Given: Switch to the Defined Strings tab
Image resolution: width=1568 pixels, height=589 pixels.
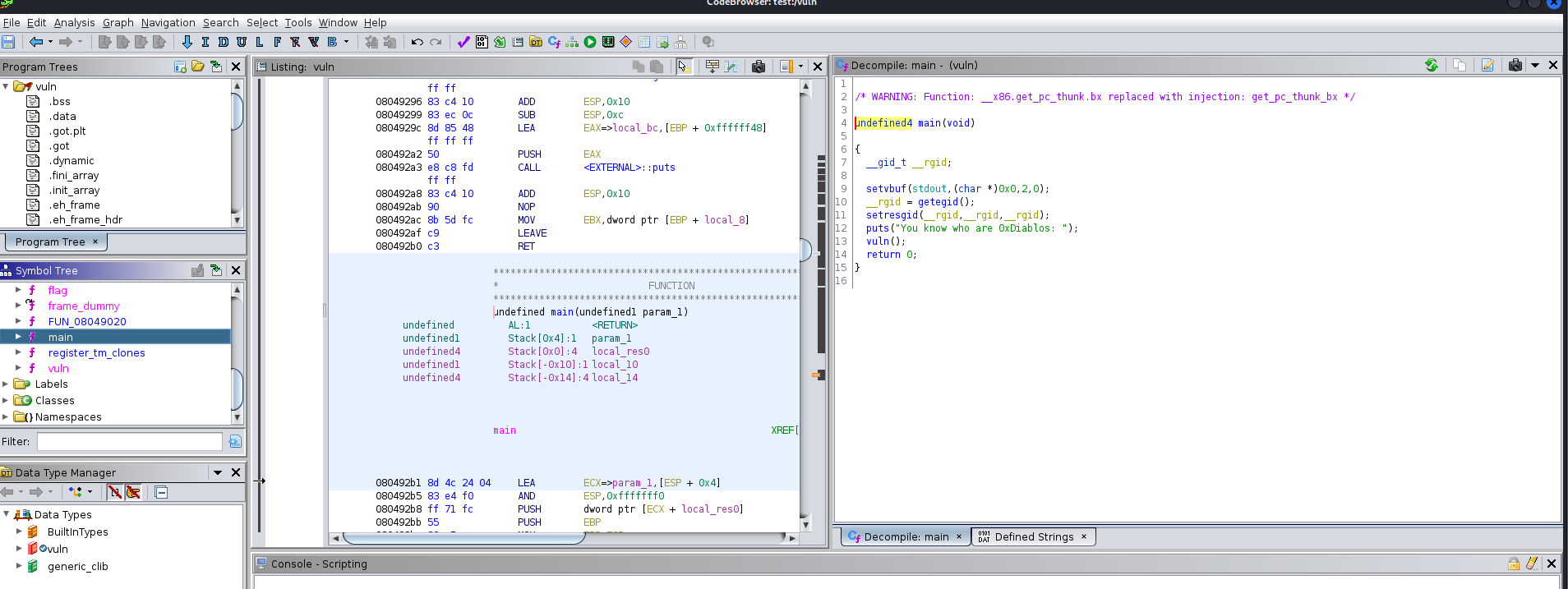Looking at the screenshot, I should (x=1033, y=536).
